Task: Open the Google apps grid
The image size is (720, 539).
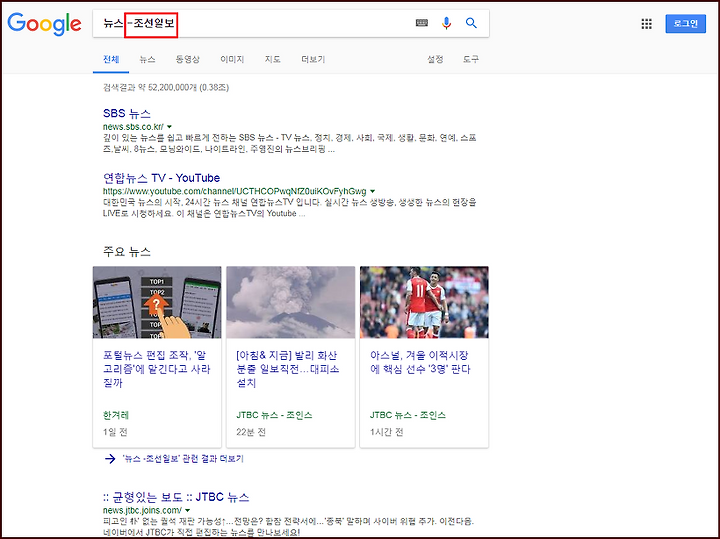Action: 647,24
